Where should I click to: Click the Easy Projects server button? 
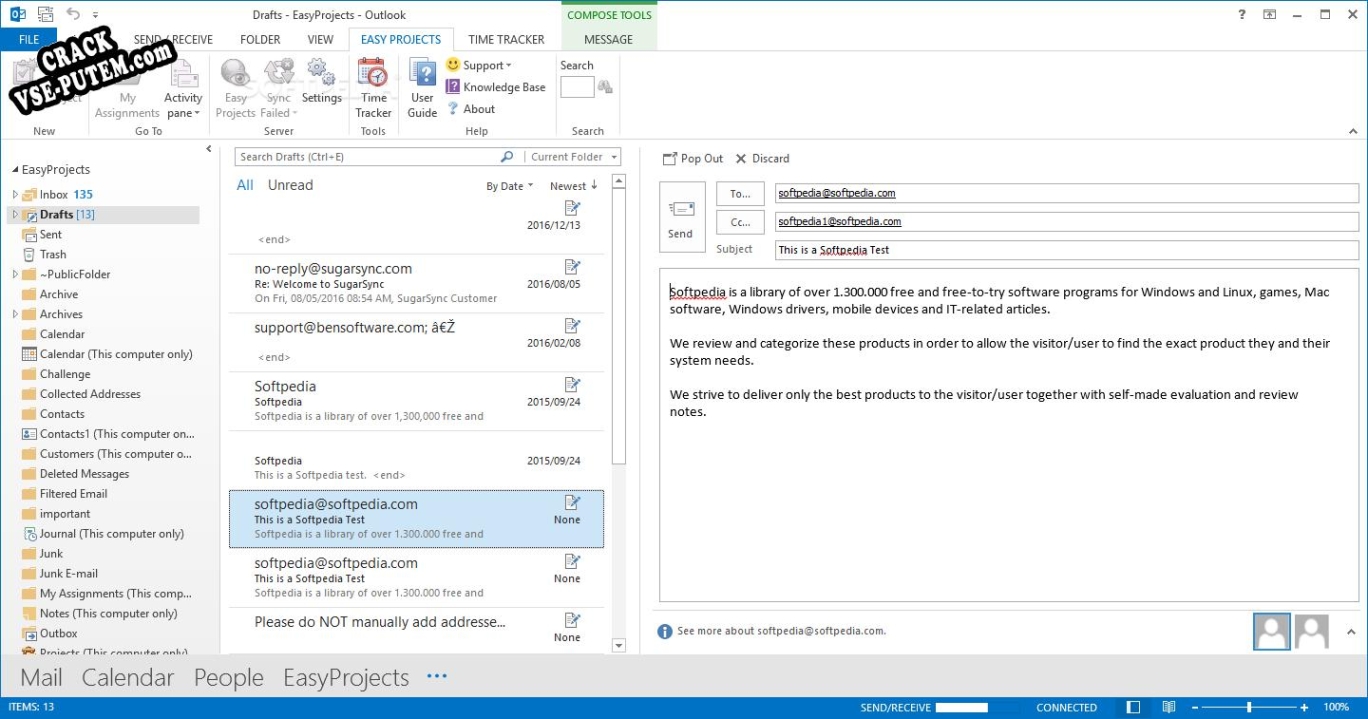[x=236, y=88]
